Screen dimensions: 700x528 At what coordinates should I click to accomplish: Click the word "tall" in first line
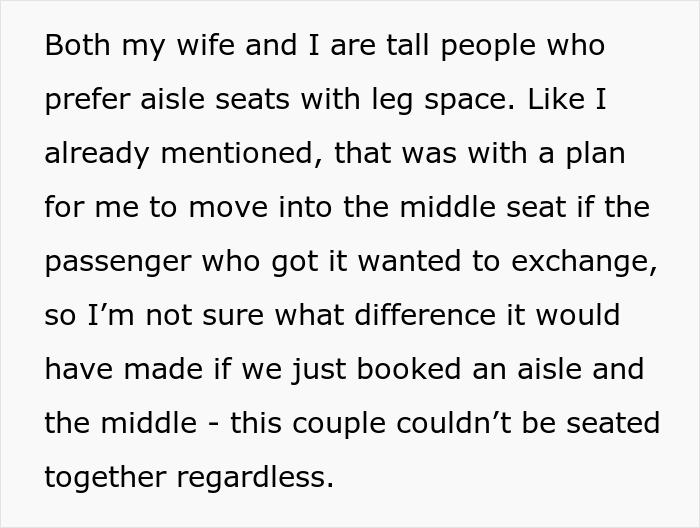pyautogui.click(x=408, y=45)
